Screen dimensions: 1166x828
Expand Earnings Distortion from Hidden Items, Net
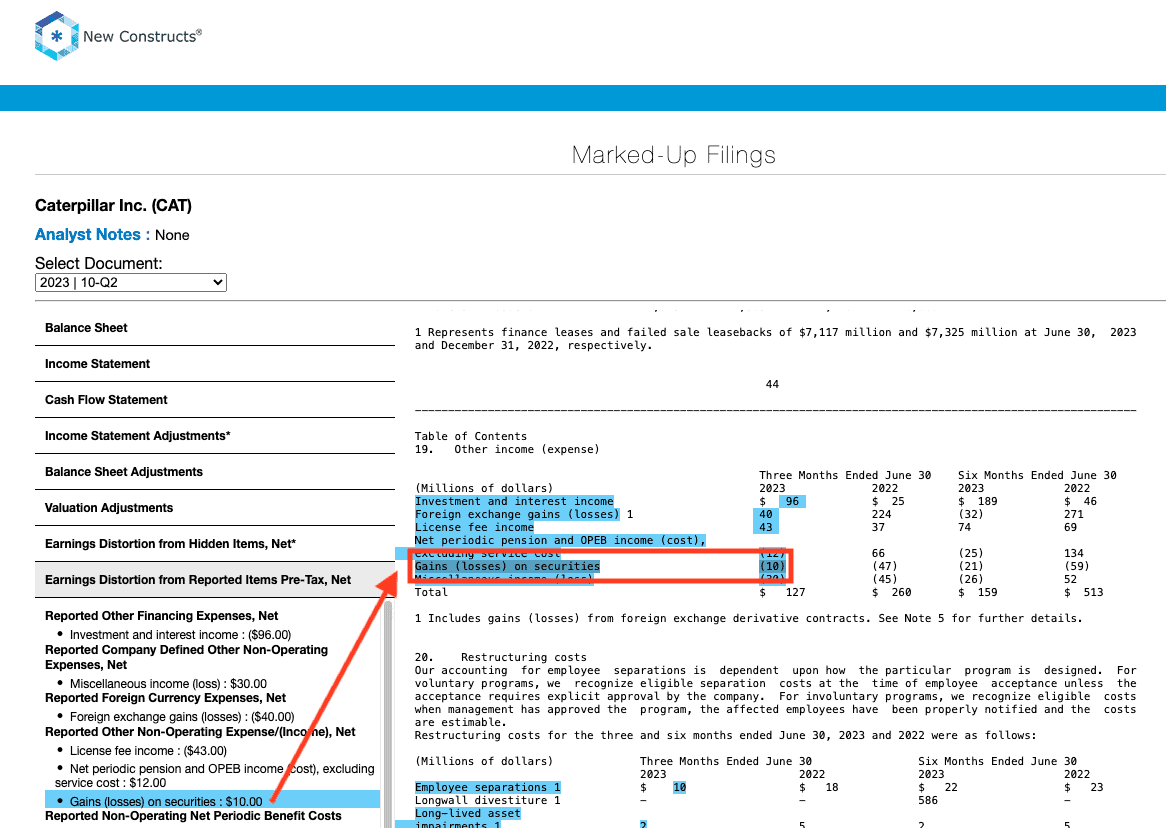tap(215, 544)
